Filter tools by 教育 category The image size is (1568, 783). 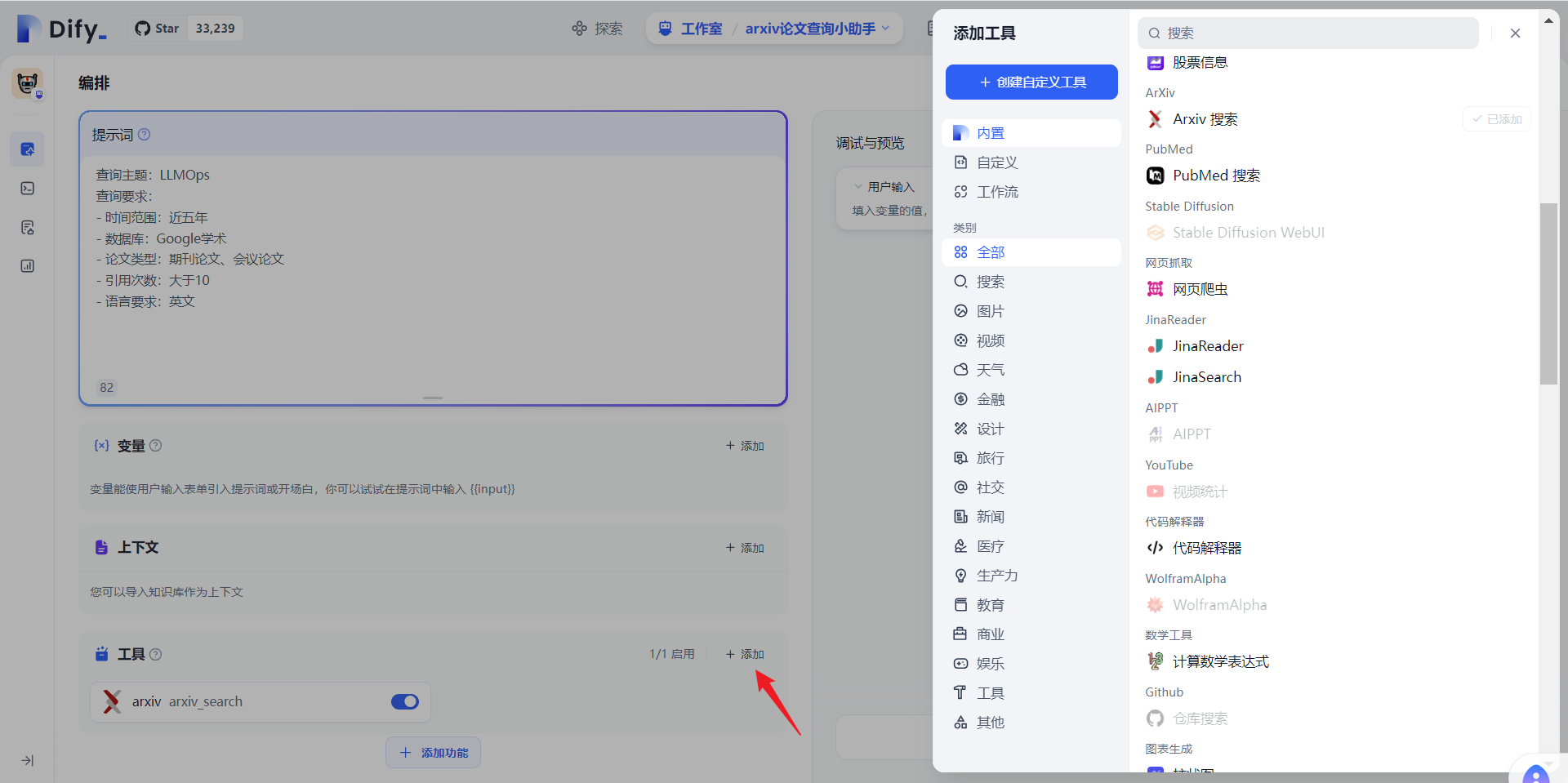1031,605
